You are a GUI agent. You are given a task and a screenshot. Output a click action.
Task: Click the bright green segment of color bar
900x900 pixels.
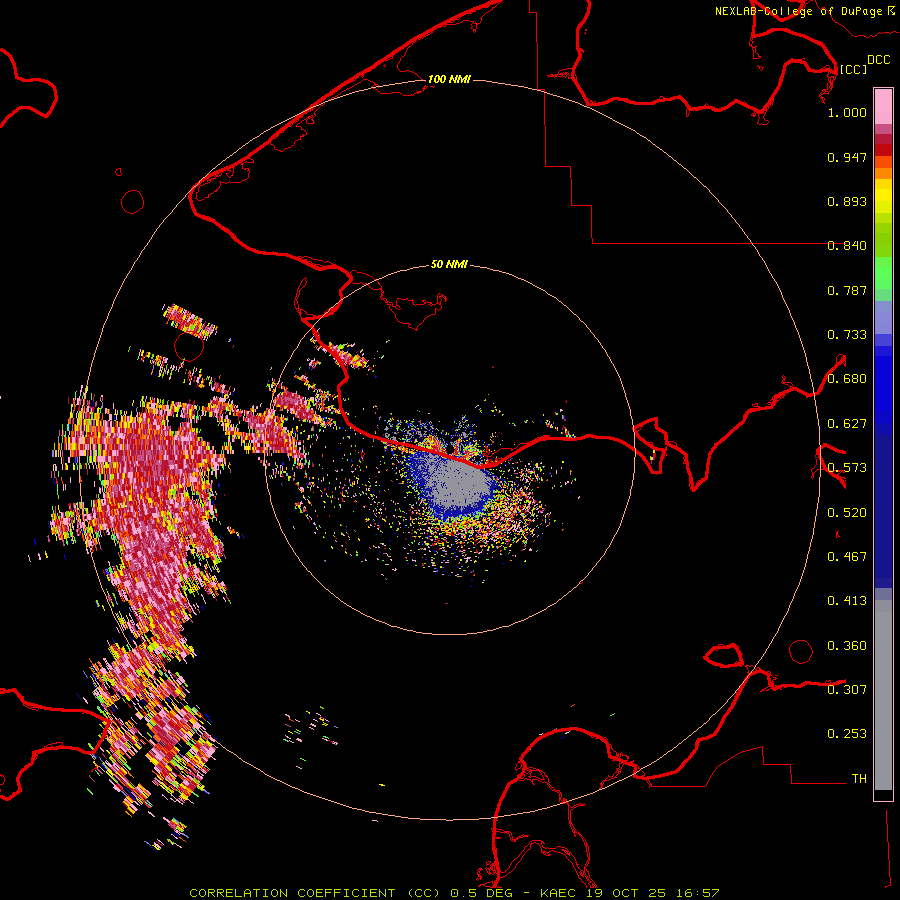point(883,273)
